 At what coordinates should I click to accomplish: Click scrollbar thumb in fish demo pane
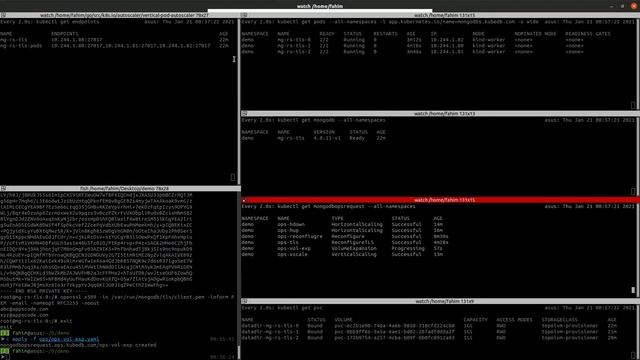[239, 352]
